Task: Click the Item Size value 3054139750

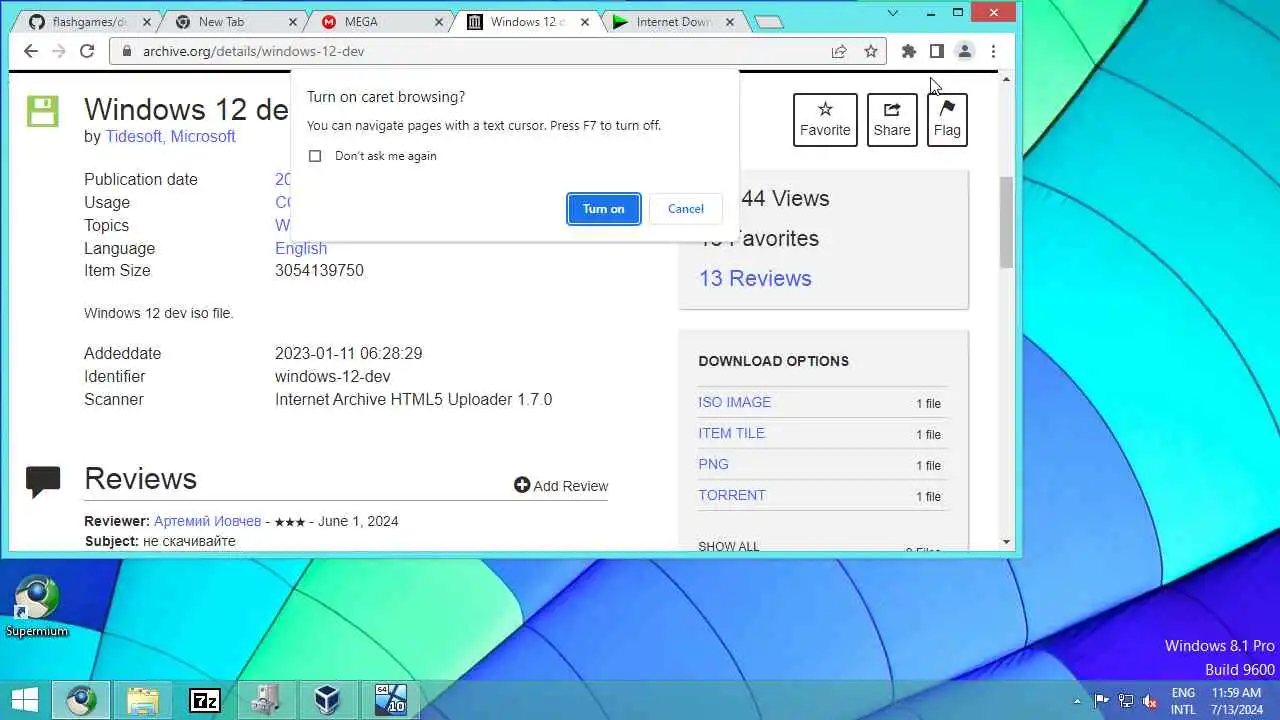Action: (x=319, y=270)
